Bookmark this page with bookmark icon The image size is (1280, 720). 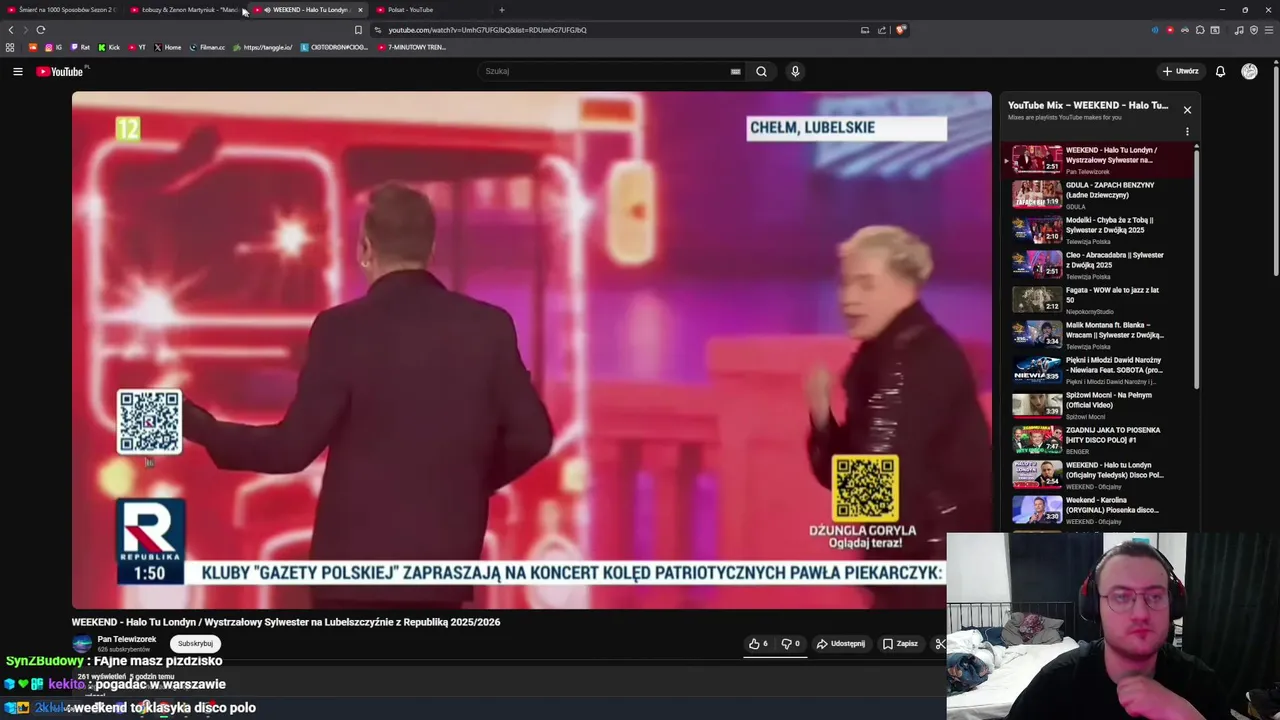click(x=358, y=30)
